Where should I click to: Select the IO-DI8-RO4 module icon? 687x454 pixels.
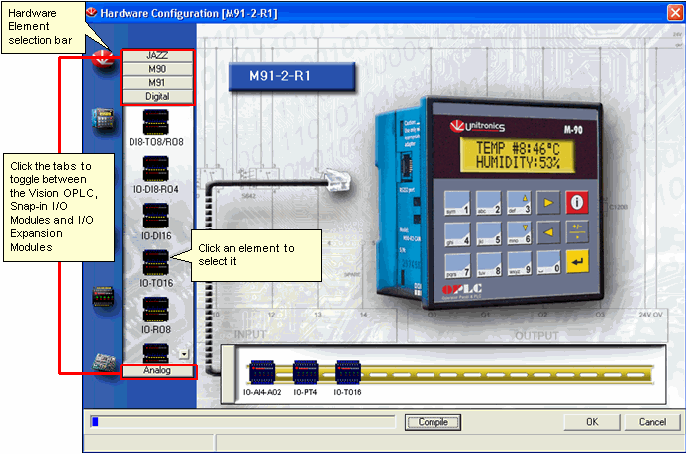156,169
